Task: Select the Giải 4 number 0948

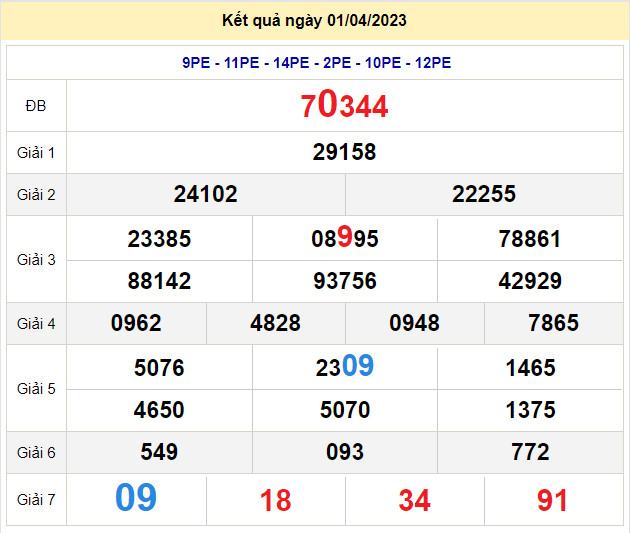Action: pos(414,323)
